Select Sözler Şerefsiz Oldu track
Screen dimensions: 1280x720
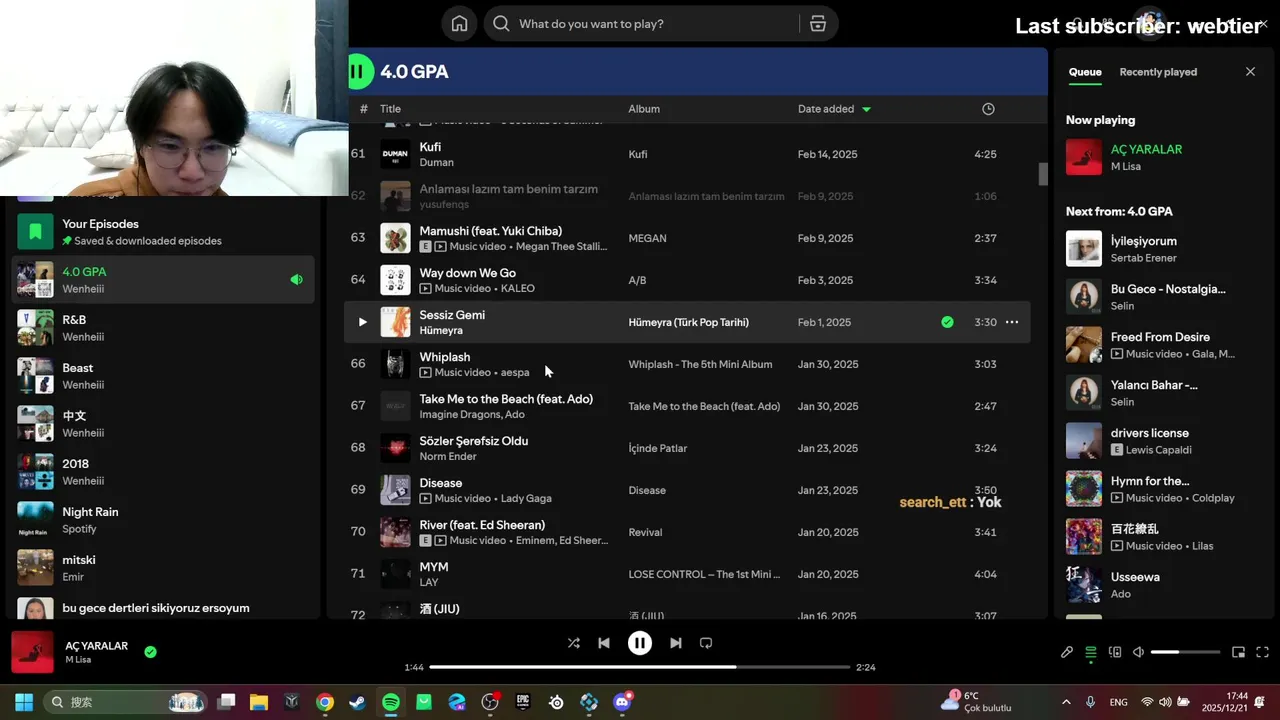473,441
